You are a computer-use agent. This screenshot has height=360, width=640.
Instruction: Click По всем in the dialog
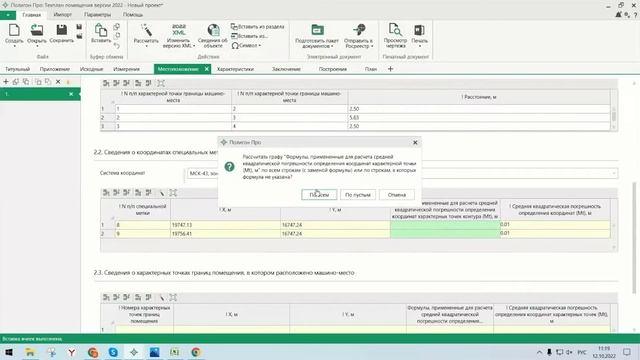319,195
